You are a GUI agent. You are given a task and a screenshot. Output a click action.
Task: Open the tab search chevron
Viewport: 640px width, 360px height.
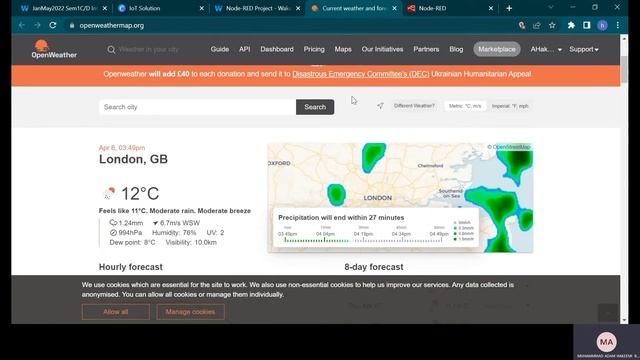[551, 7]
